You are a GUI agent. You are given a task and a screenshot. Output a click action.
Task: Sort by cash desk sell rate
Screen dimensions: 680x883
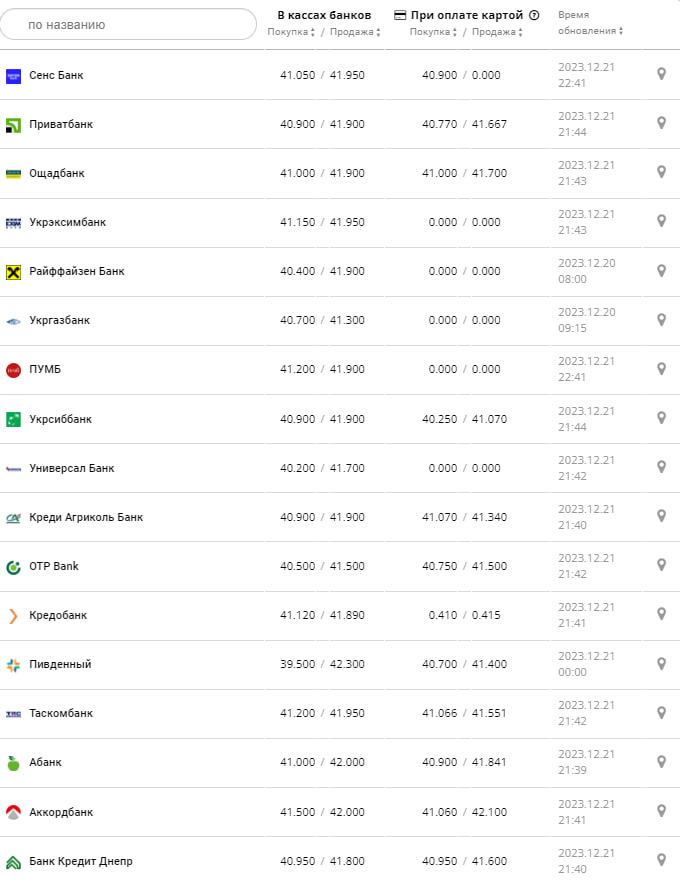click(x=355, y=32)
